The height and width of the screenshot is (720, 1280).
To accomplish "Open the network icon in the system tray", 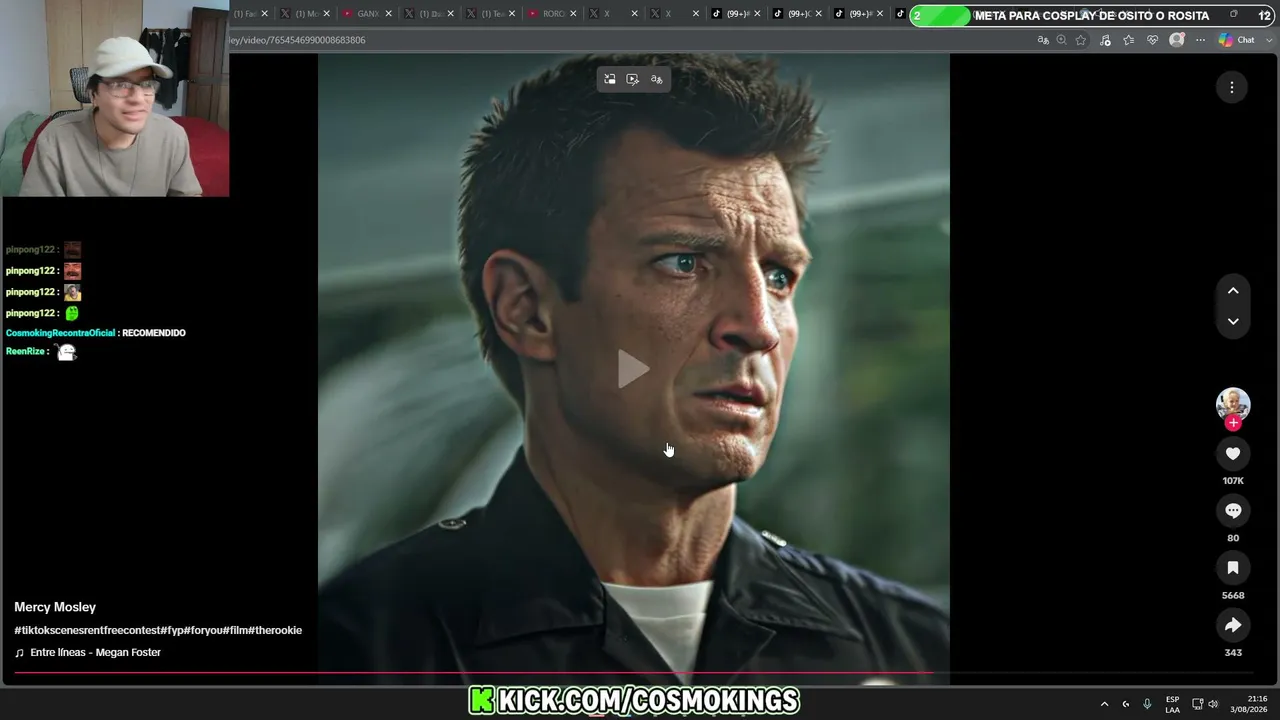I will (1197, 704).
